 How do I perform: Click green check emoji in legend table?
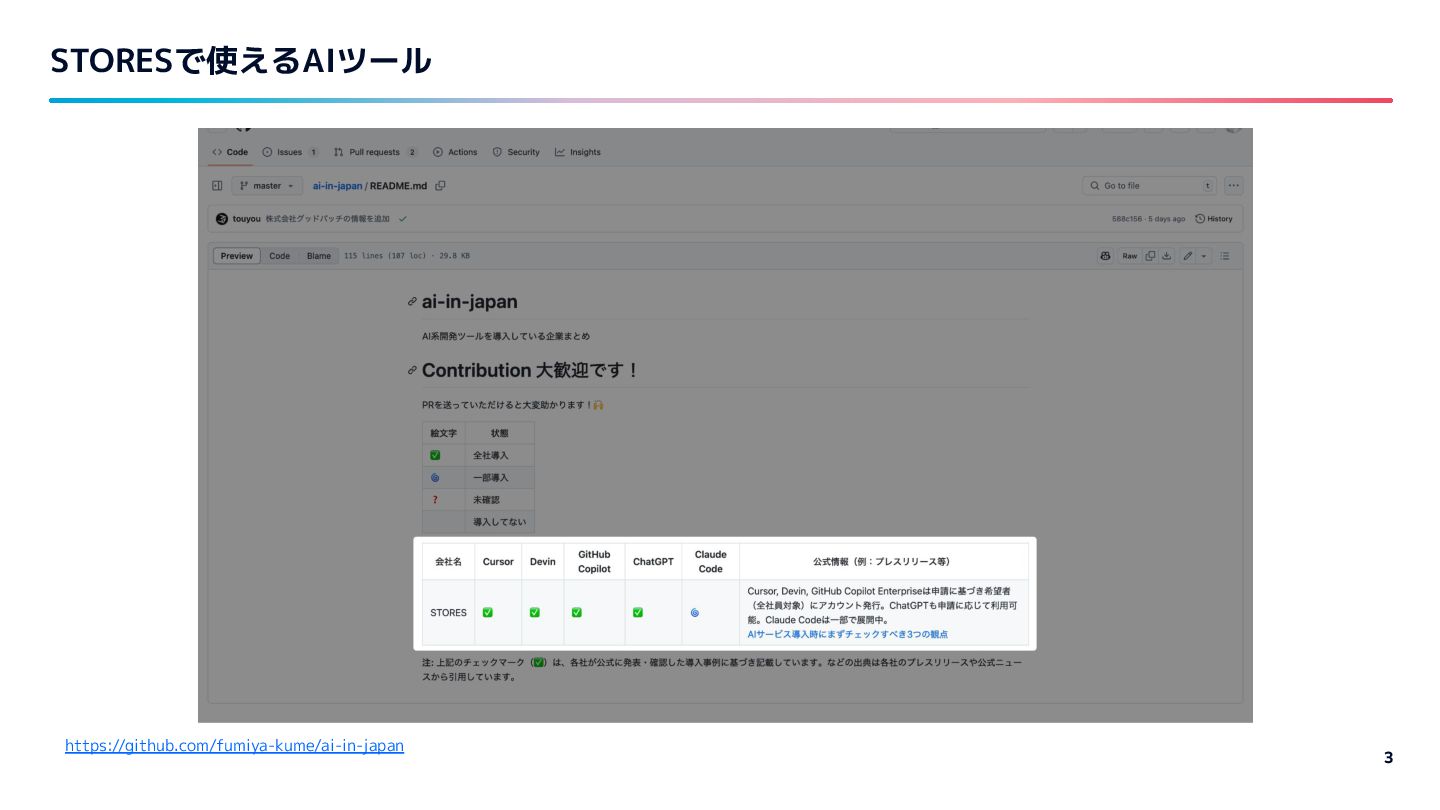pos(435,455)
